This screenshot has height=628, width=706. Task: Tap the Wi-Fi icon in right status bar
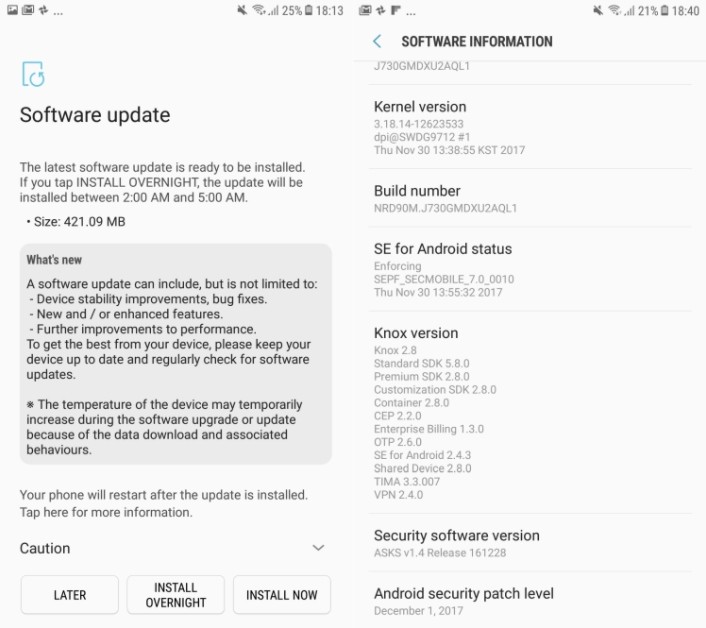point(615,10)
